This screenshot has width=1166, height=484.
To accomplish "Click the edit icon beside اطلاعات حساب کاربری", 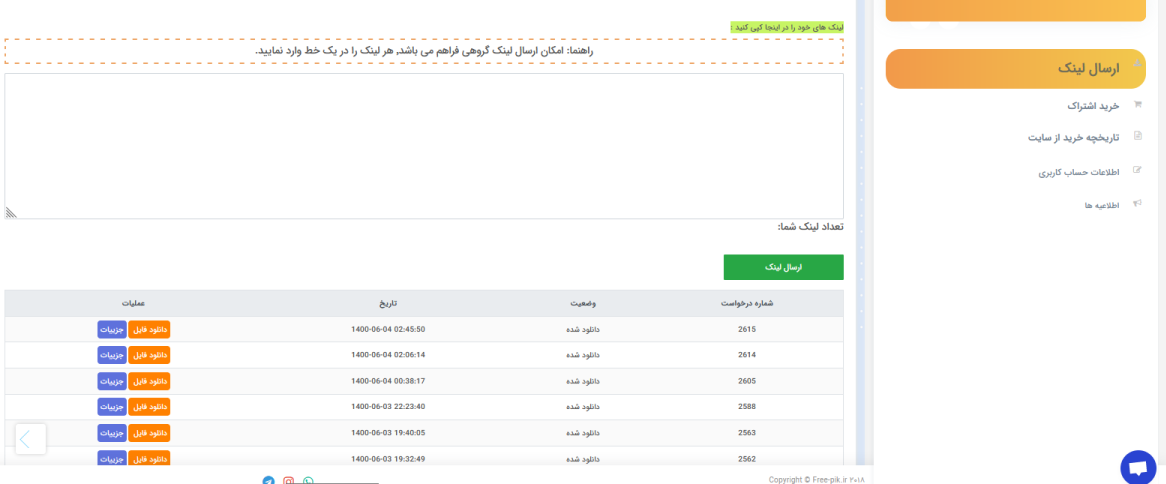I will pyautogui.click(x=1137, y=170).
